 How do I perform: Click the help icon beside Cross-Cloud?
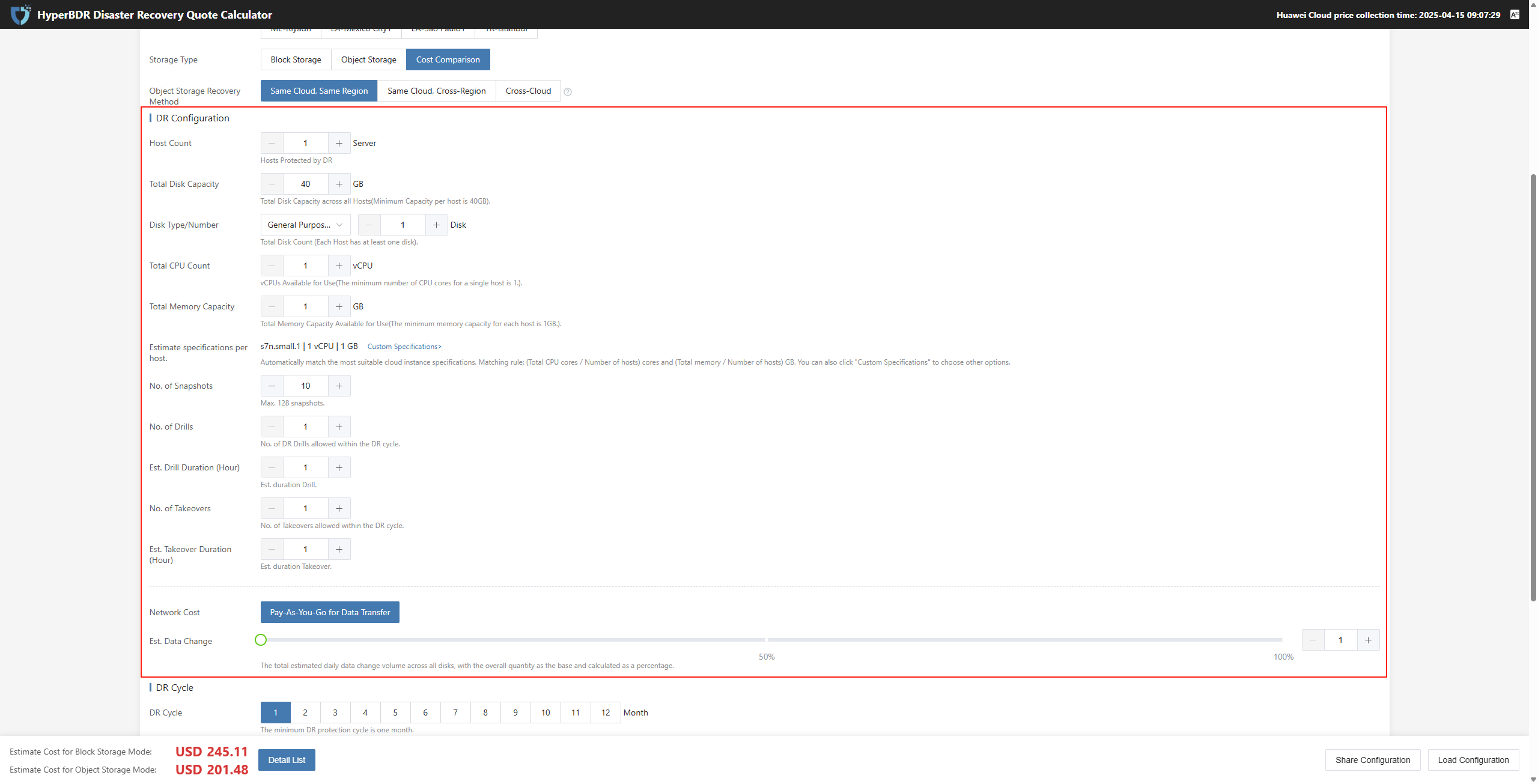pyautogui.click(x=568, y=92)
